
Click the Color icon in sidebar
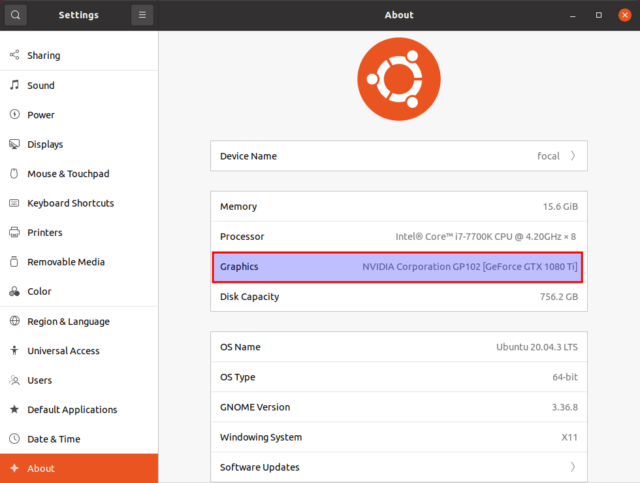coord(15,292)
